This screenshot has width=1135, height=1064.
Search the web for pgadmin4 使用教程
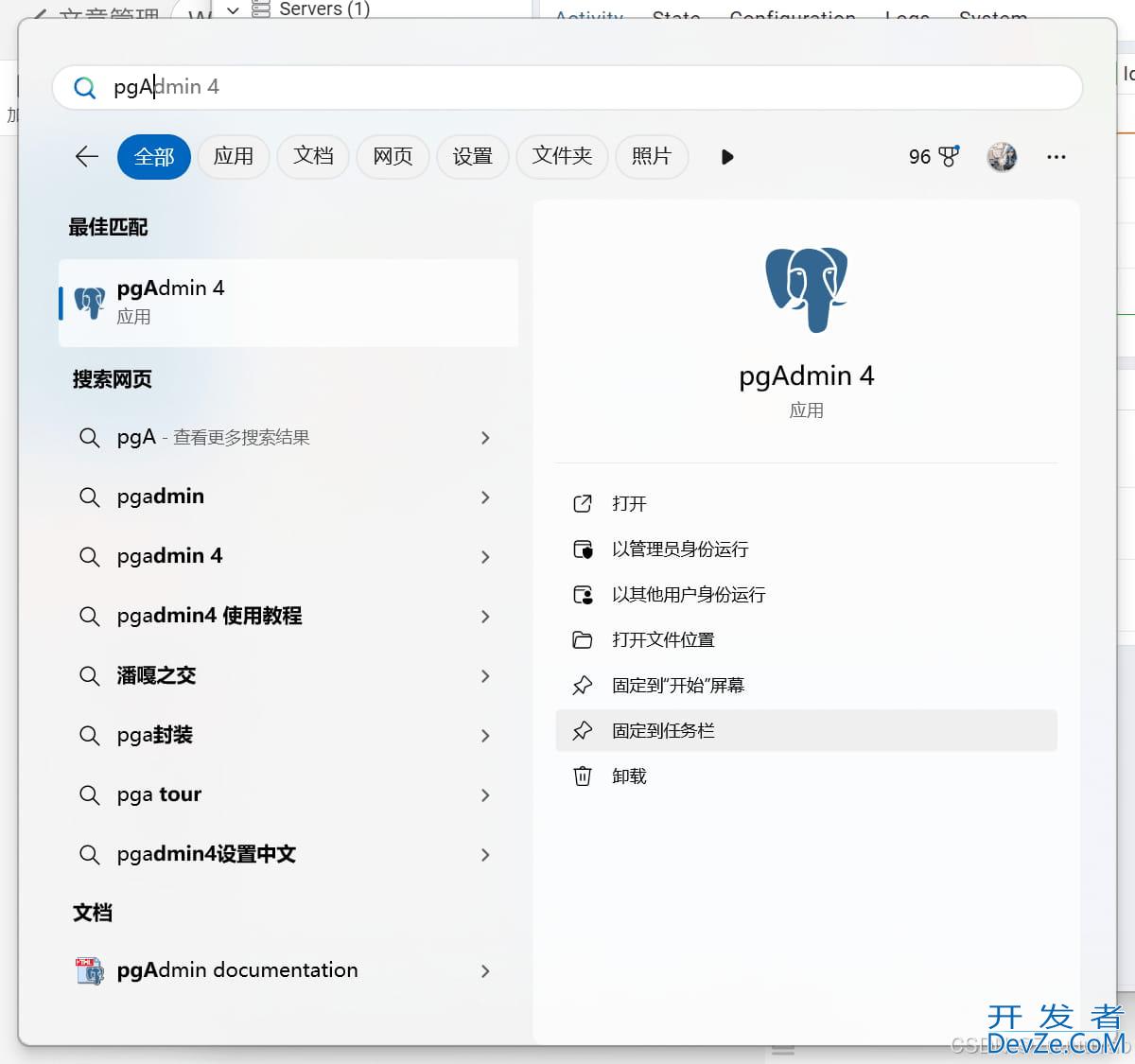[288, 617]
